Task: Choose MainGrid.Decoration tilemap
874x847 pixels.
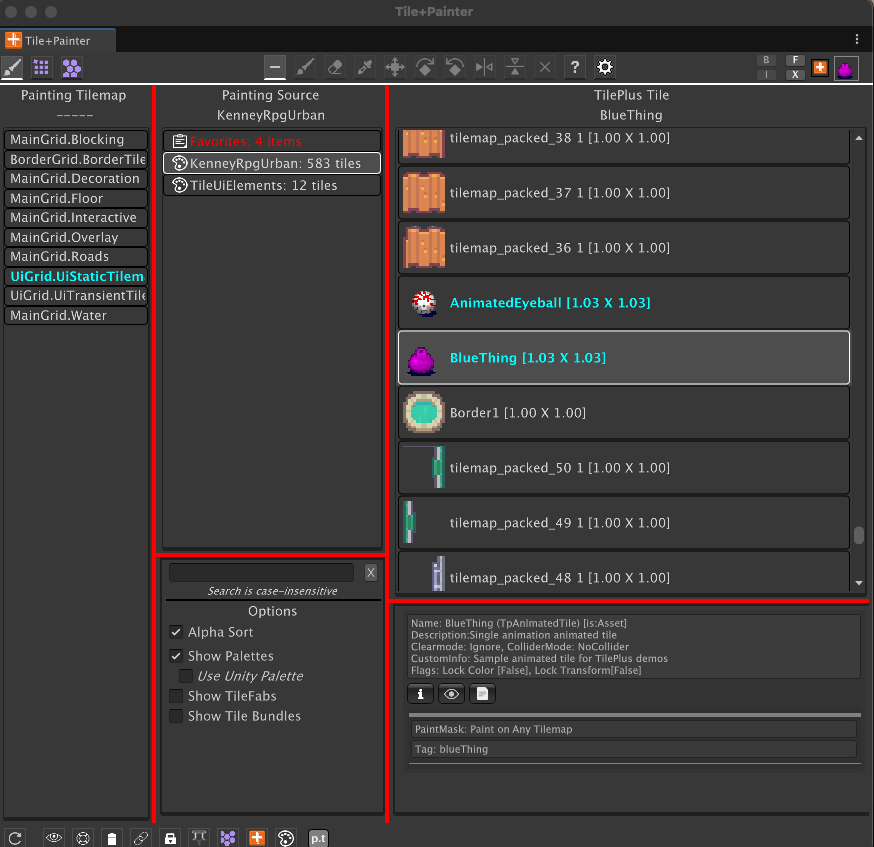Action: point(76,178)
